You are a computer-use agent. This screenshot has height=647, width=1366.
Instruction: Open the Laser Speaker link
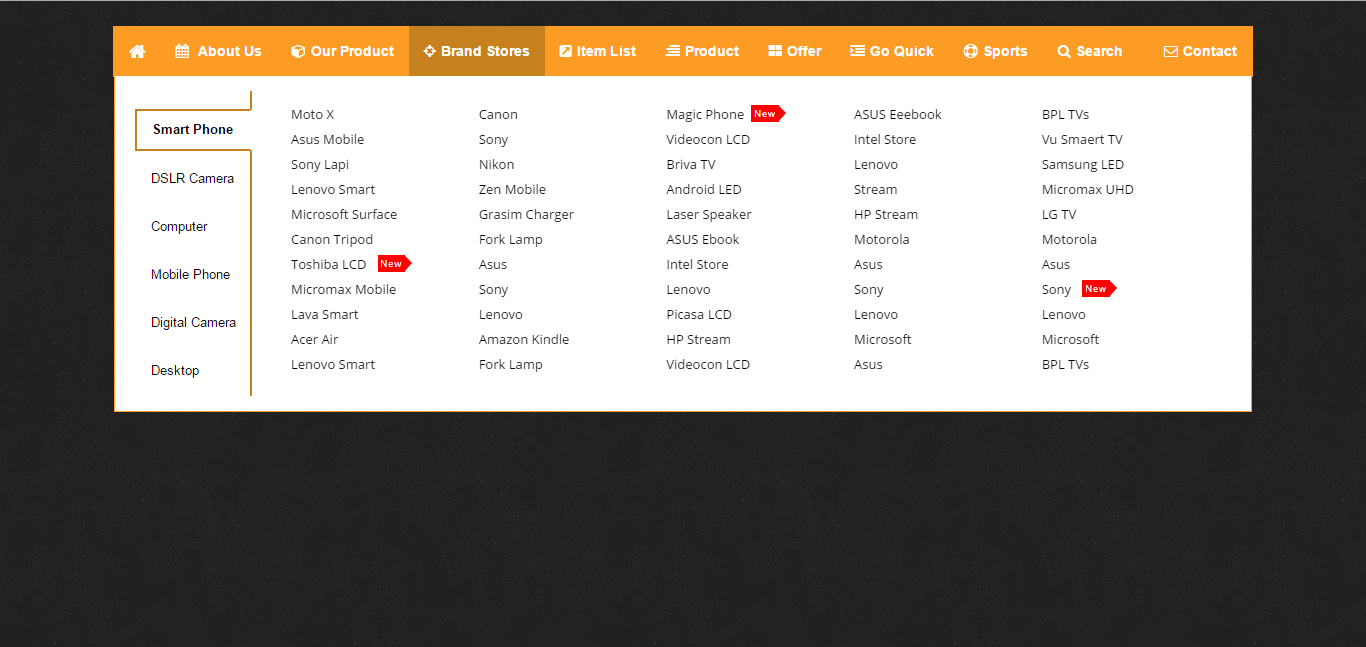[x=709, y=214]
